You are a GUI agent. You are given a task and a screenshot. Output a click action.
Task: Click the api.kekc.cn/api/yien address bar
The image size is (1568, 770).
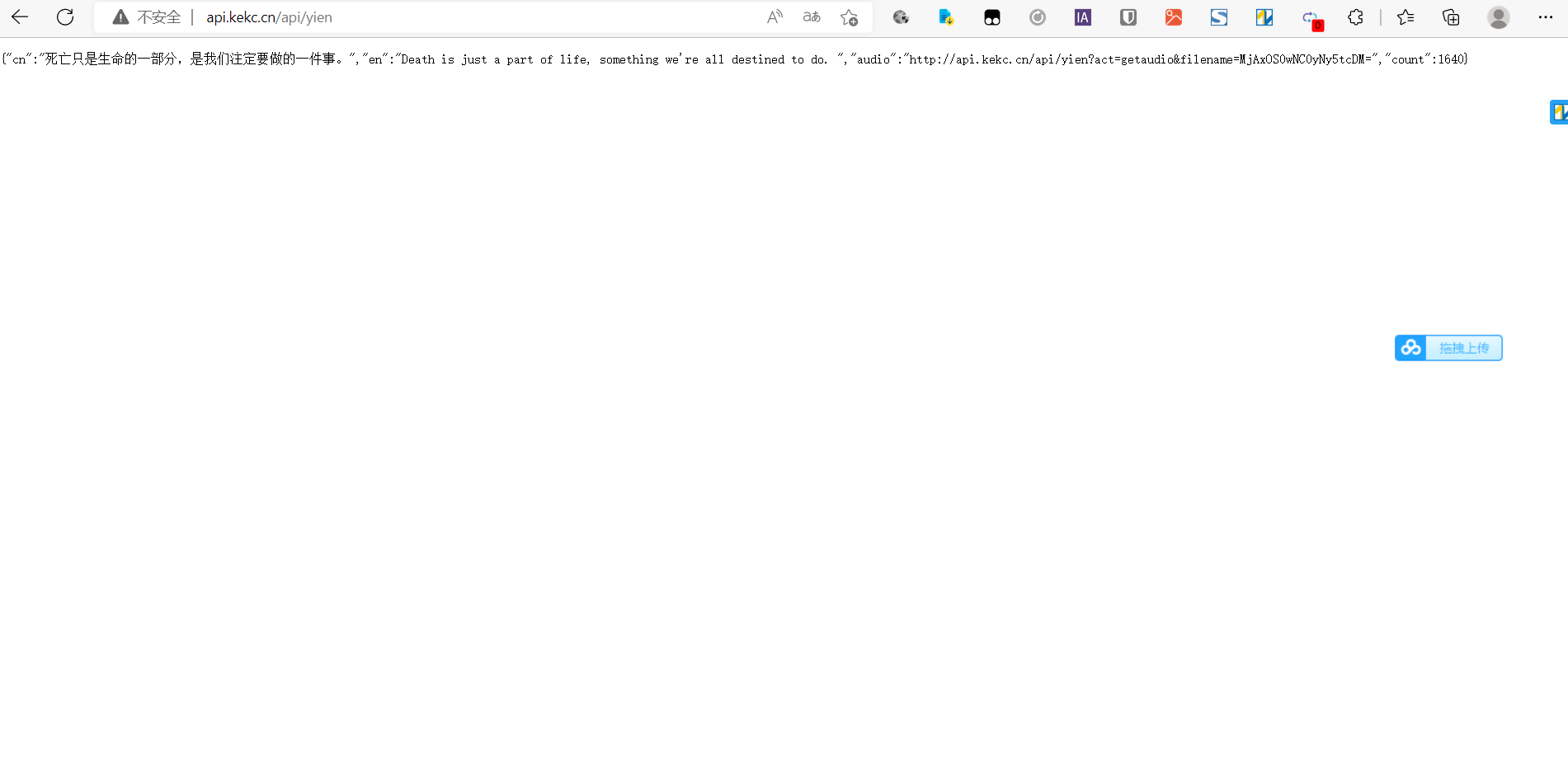pos(269,17)
